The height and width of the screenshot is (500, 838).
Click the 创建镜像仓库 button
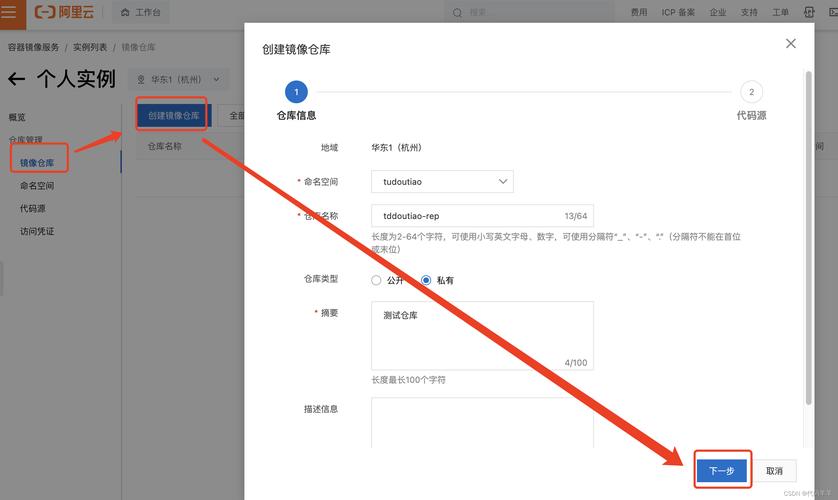click(x=174, y=115)
